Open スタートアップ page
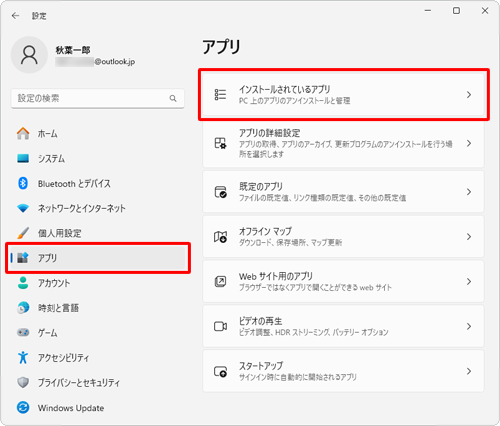This screenshot has height=426, width=500. point(343,371)
